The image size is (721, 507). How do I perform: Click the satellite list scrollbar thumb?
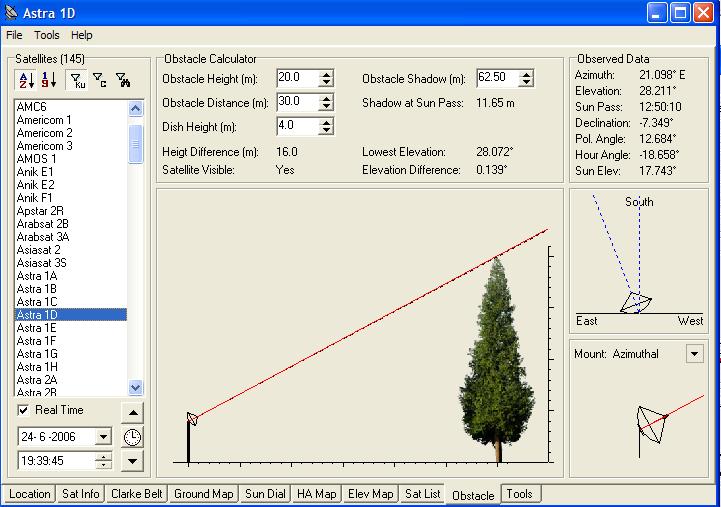[x=136, y=144]
